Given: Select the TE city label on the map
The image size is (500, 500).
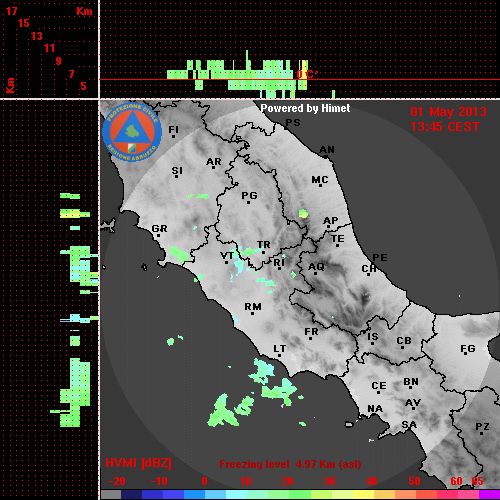Looking at the screenshot, I should coord(338,239).
